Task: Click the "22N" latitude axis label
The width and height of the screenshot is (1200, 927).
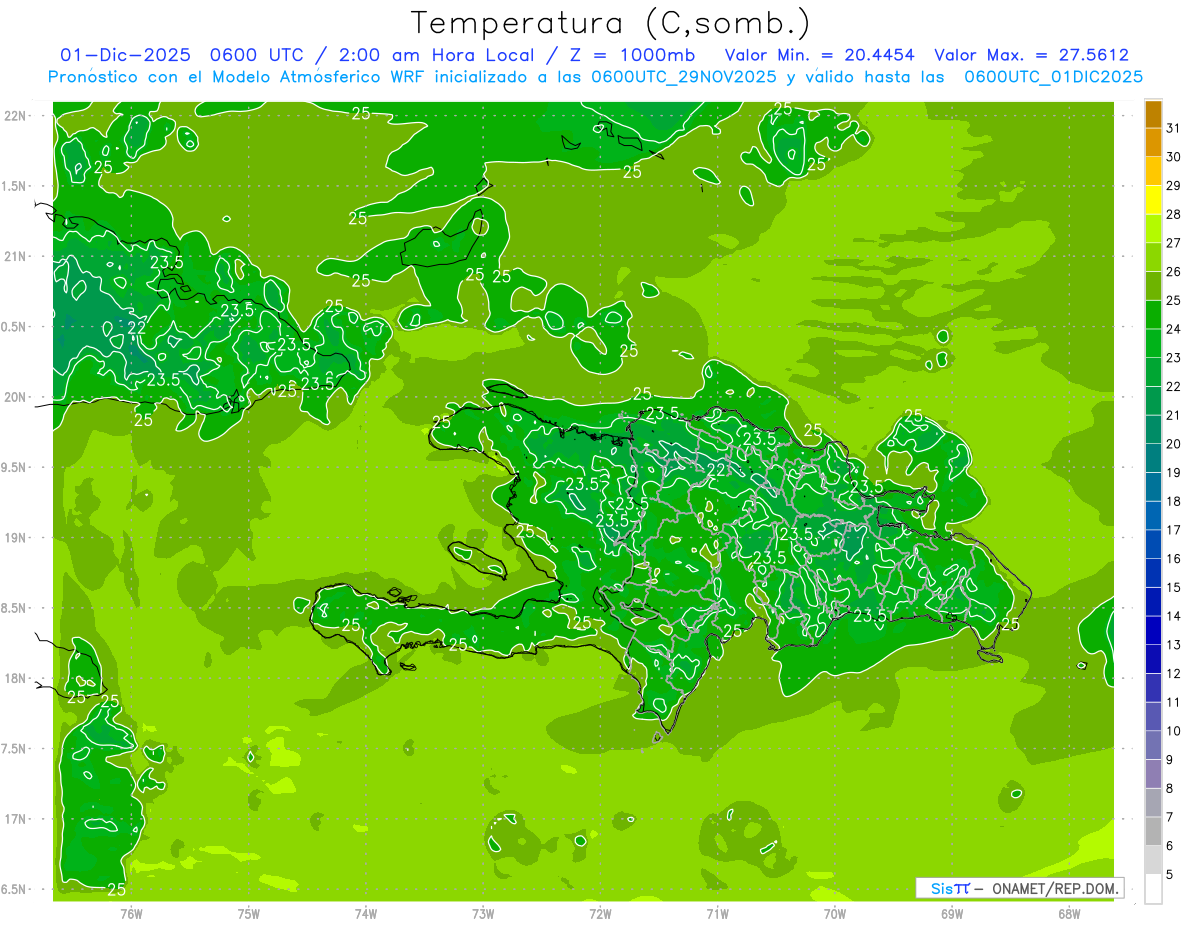Action: (x=14, y=116)
